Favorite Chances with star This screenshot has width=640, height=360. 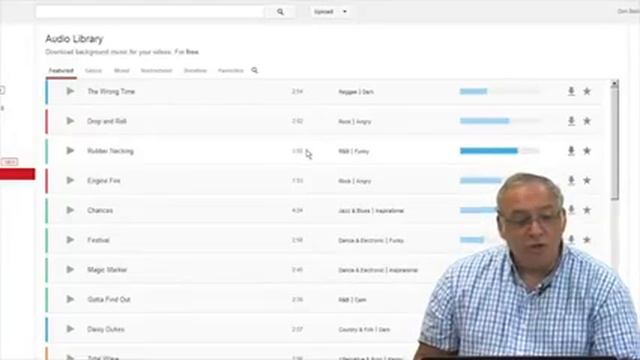pos(587,210)
